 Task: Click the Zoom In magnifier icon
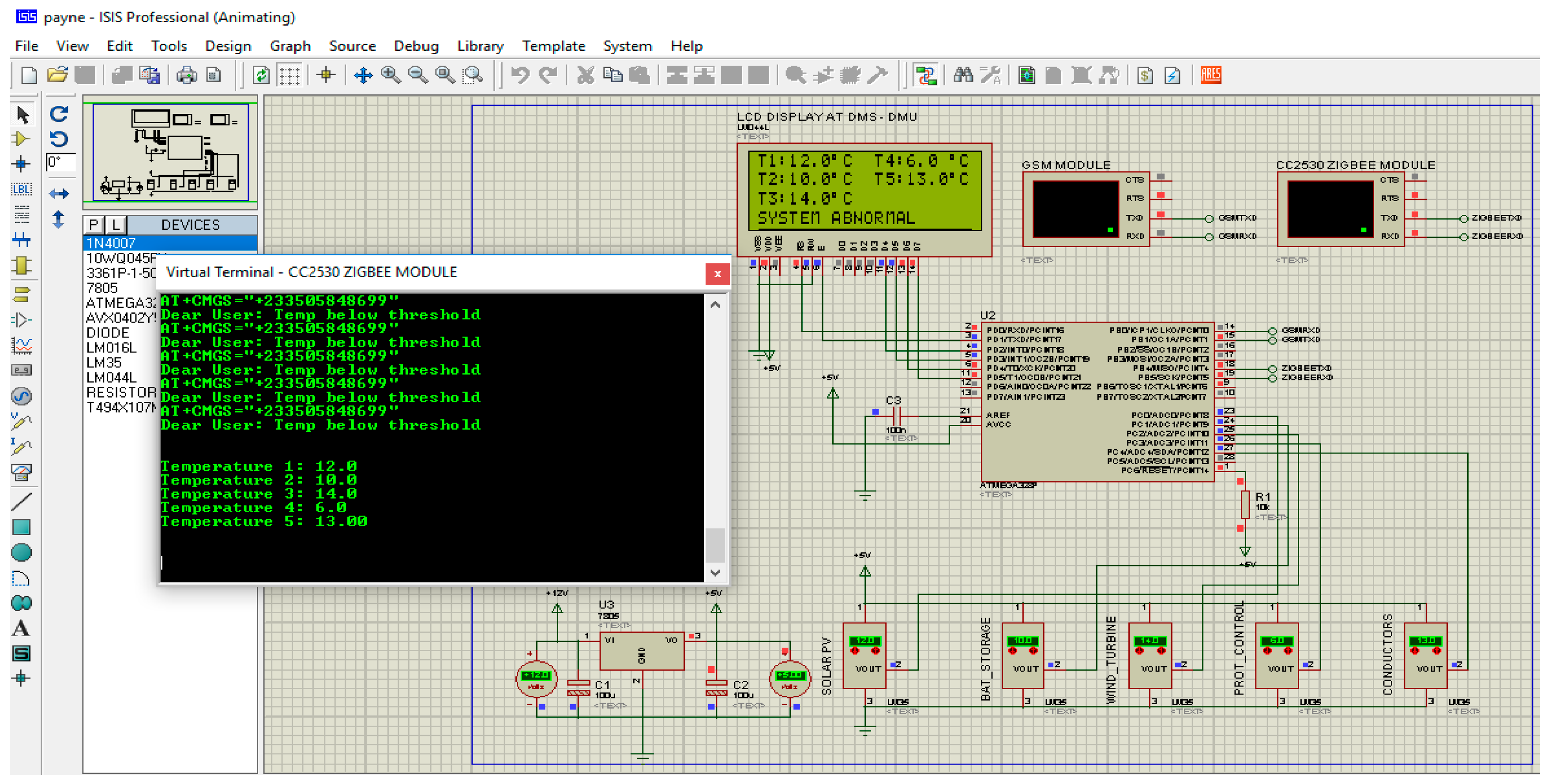[391, 75]
